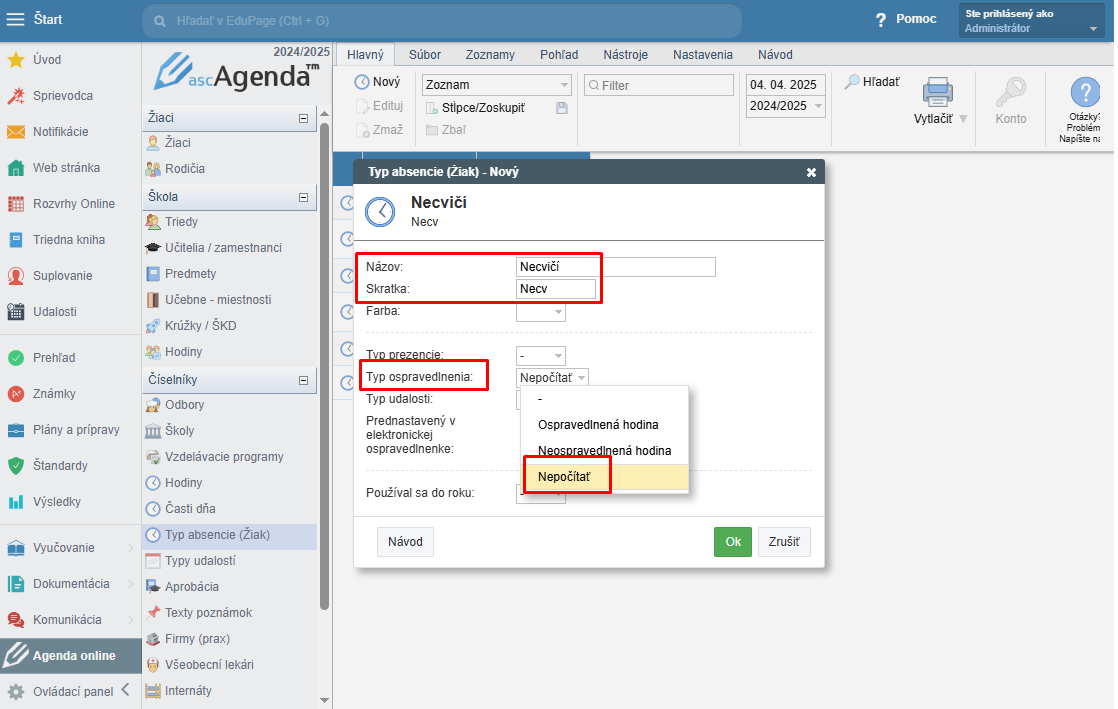1118x709 pixels.
Task: Click the Názov text field
Action: [x=615, y=267]
